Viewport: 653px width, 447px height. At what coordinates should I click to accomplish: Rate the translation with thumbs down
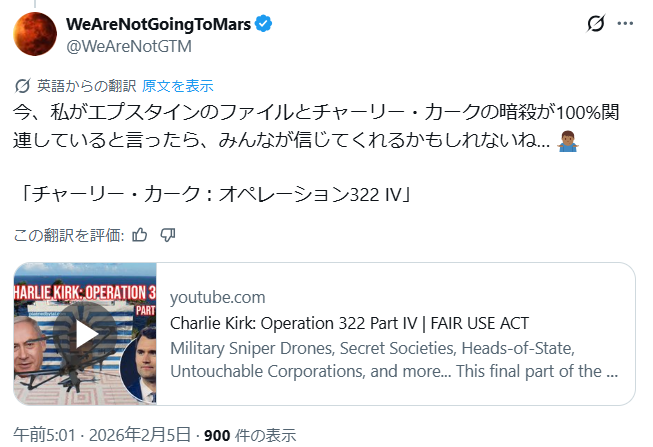click(168, 235)
